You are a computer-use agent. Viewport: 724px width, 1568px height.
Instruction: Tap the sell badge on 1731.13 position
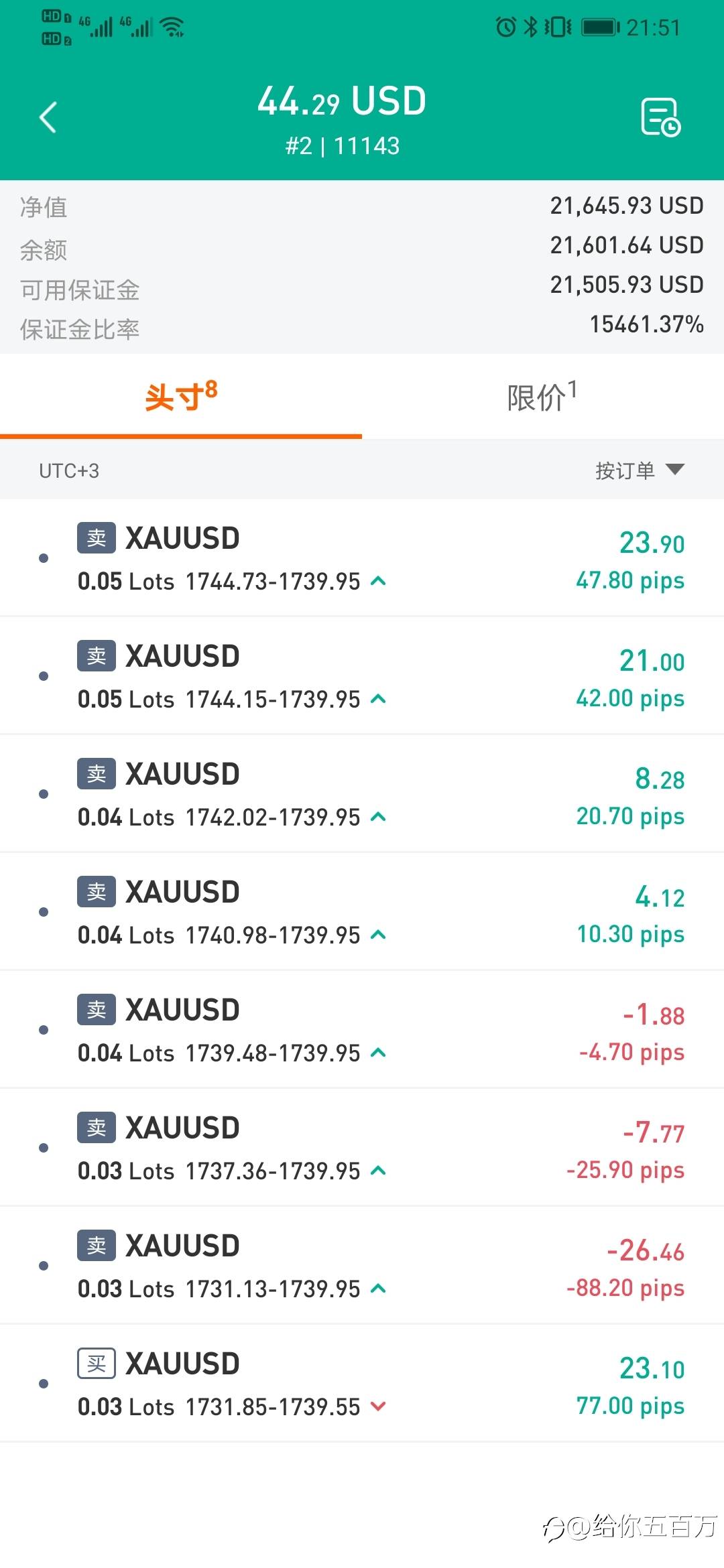(x=97, y=1245)
